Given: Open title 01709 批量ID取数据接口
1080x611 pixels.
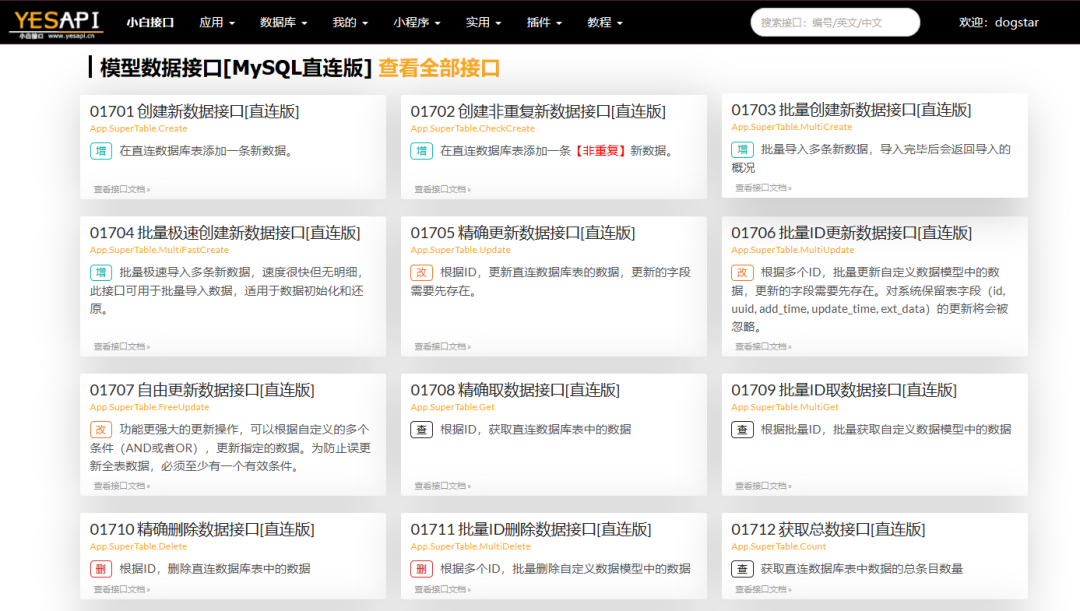Looking at the screenshot, I should click(844, 389).
